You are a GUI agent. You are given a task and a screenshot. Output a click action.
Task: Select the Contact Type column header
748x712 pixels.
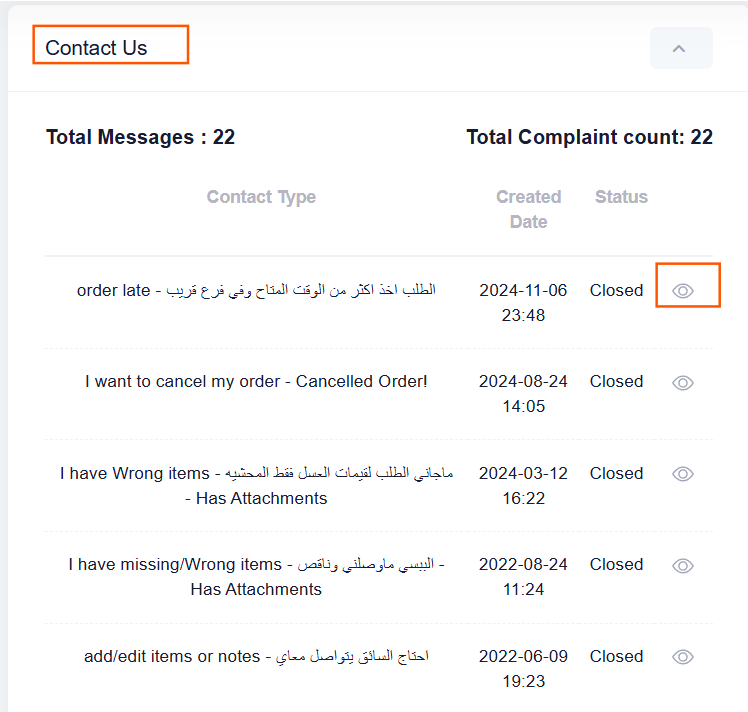pyautogui.click(x=261, y=197)
